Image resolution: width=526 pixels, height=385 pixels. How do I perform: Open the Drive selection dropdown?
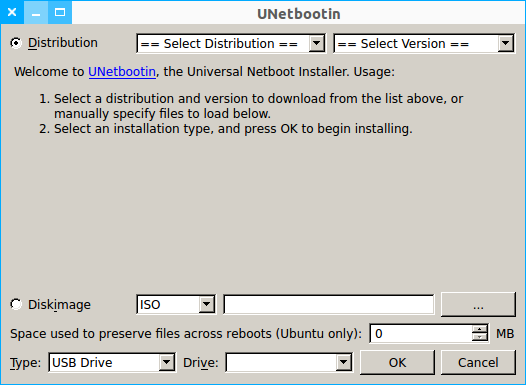289,363
